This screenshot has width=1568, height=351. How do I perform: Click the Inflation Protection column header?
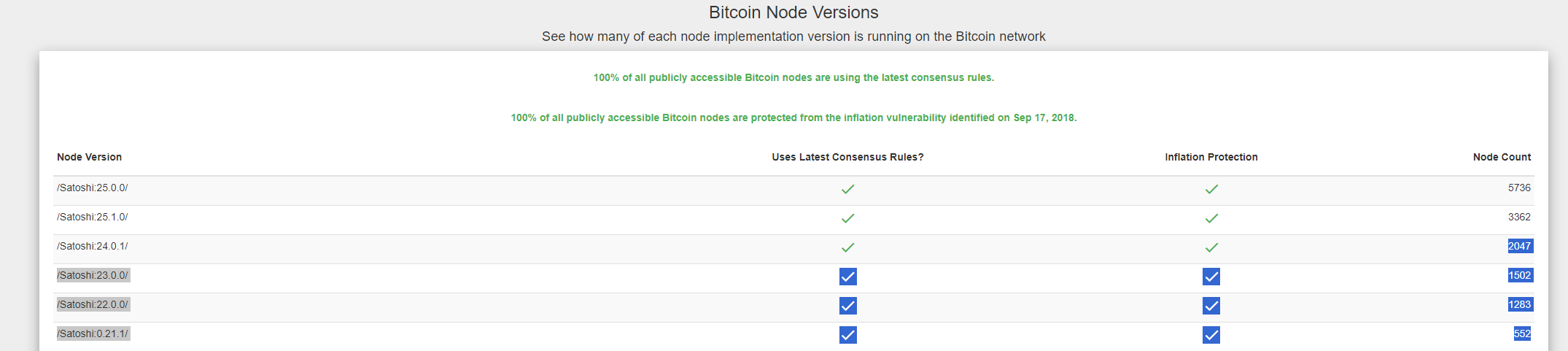[1211, 157]
